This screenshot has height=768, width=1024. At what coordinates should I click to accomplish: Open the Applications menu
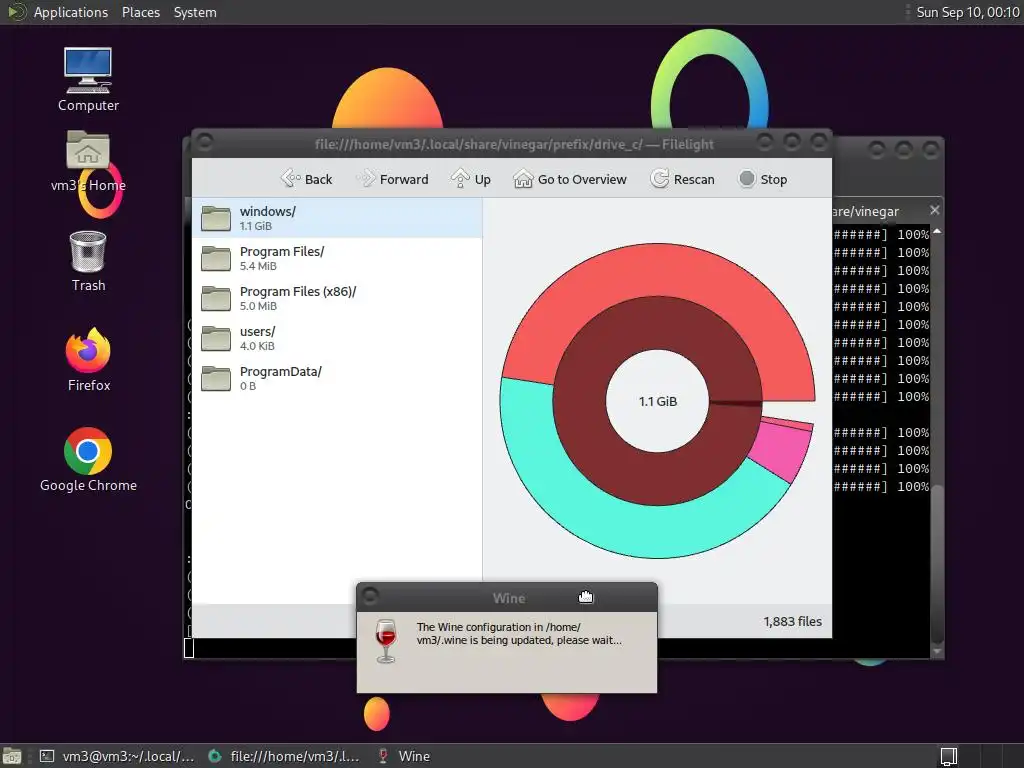tap(71, 12)
